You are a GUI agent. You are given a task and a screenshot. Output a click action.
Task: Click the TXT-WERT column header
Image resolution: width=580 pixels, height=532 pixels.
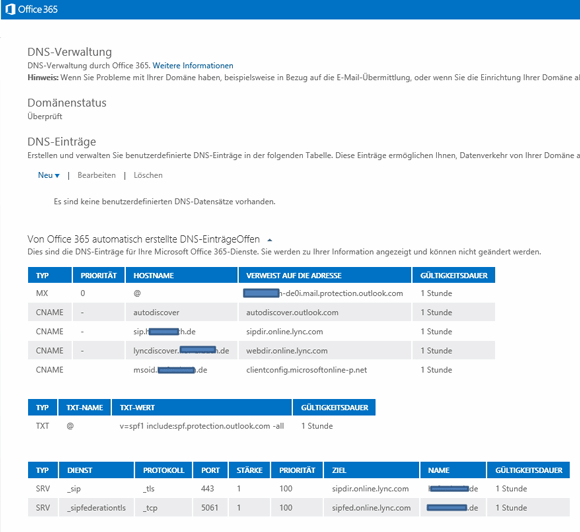click(x=202, y=407)
